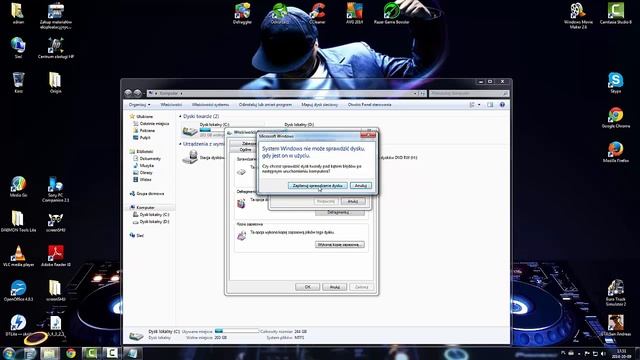The width and height of the screenshot is (640, 360).
Task: Open the change view dropdown in Explorer
Action: [x=479, y=105]
